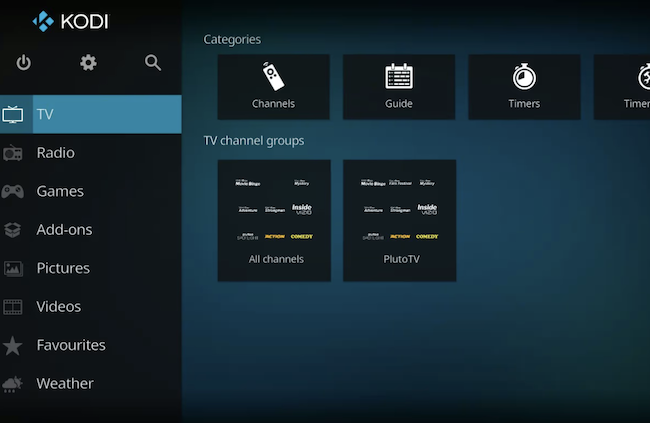
Task: Click the search magnifier icon
Action: 153,63
